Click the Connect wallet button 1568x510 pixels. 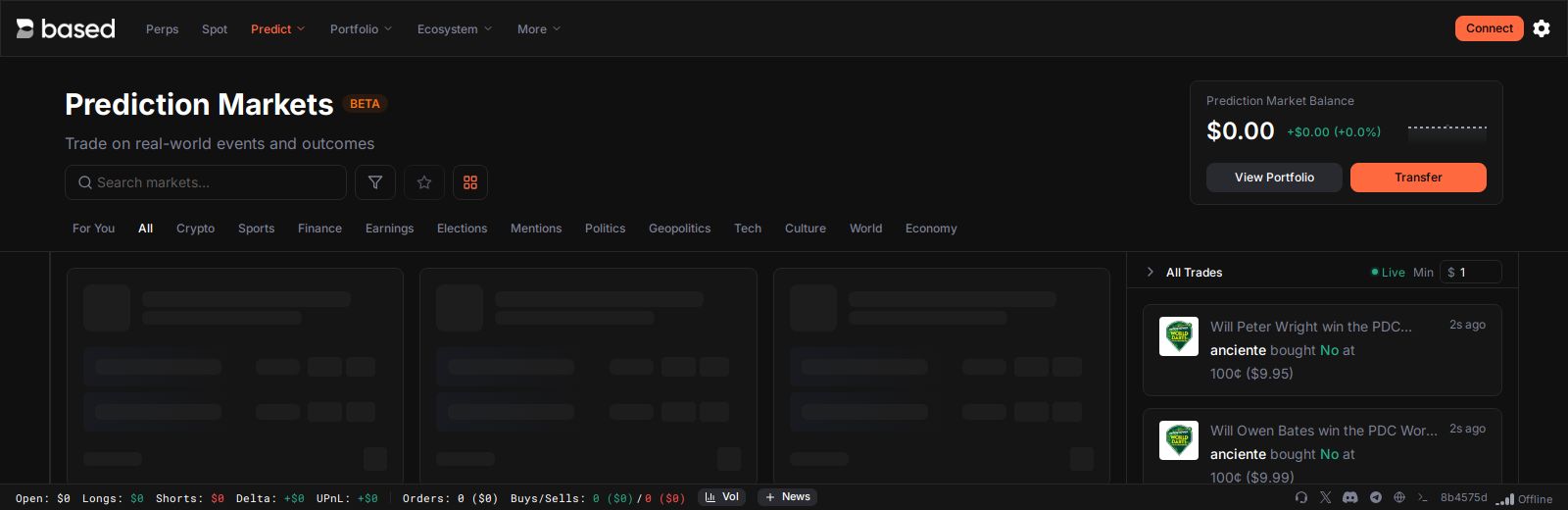click(x=1489, y=28)
